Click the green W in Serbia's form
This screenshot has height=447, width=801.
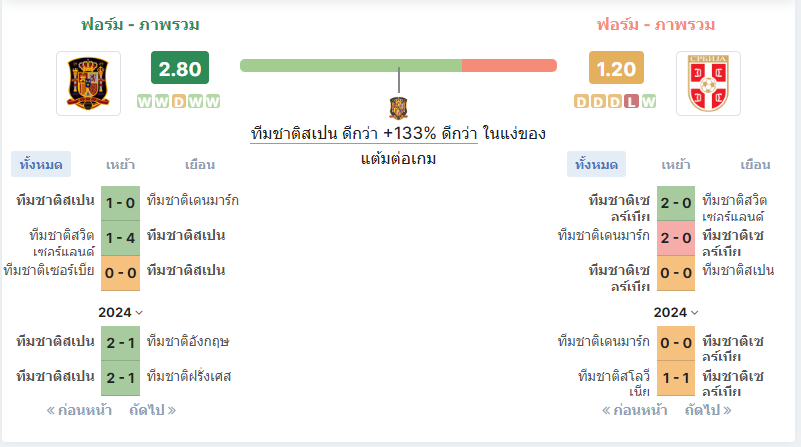coord(649,101)
